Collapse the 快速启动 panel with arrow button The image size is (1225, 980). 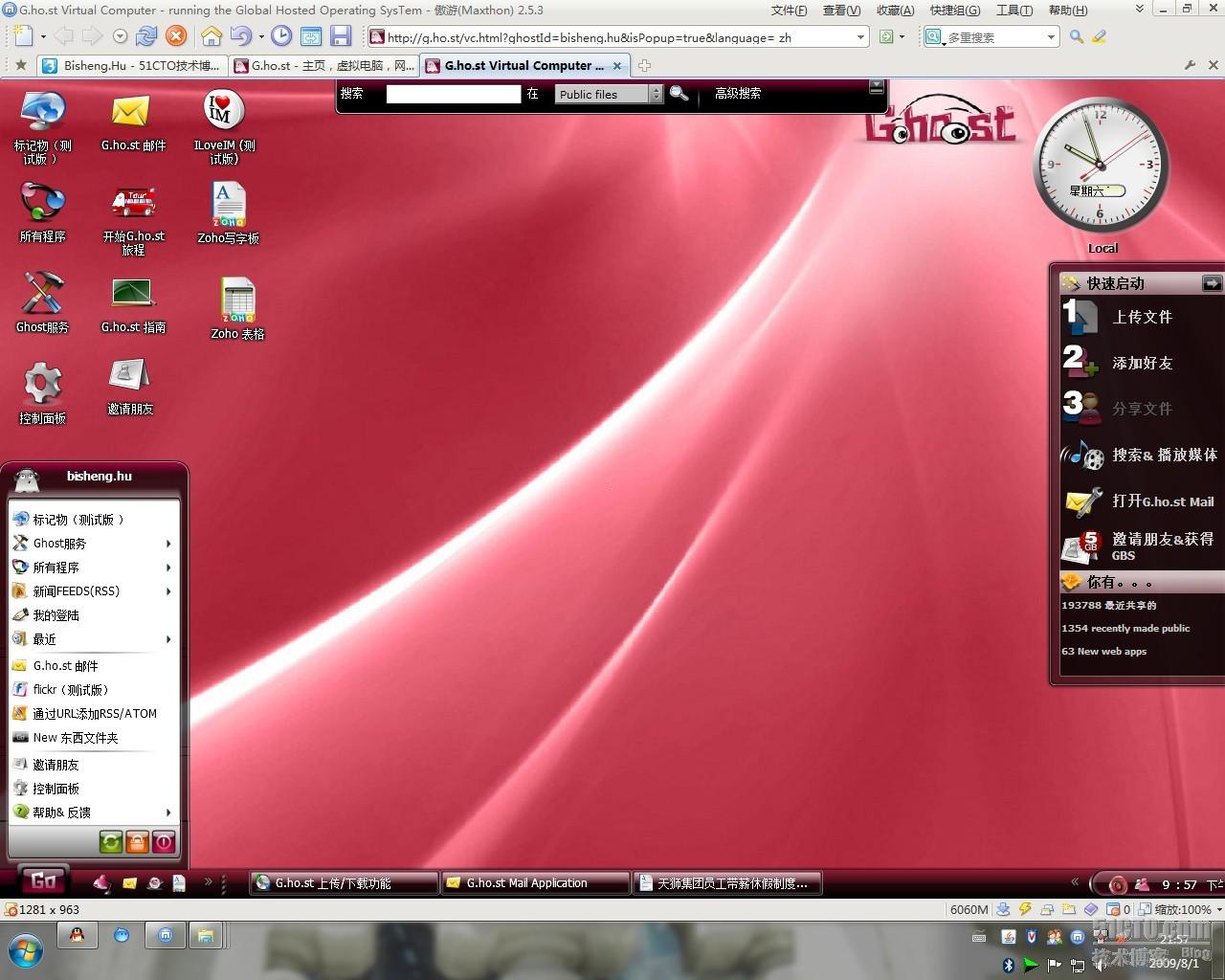1212,283
